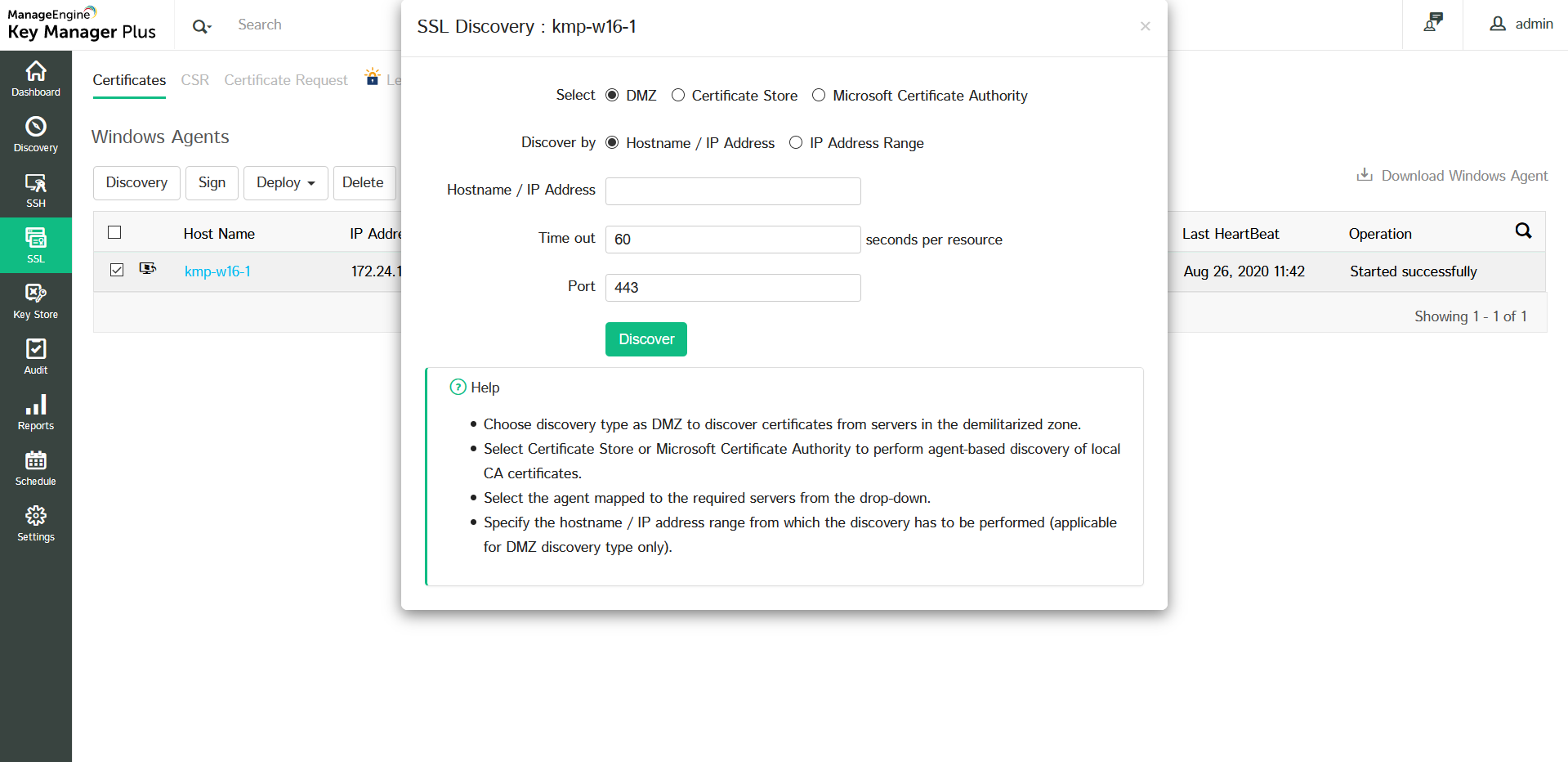The height and width of the screenshot is (762, 1568).
Task: Open the Certificate Request tab
Action: click(286, 80)
